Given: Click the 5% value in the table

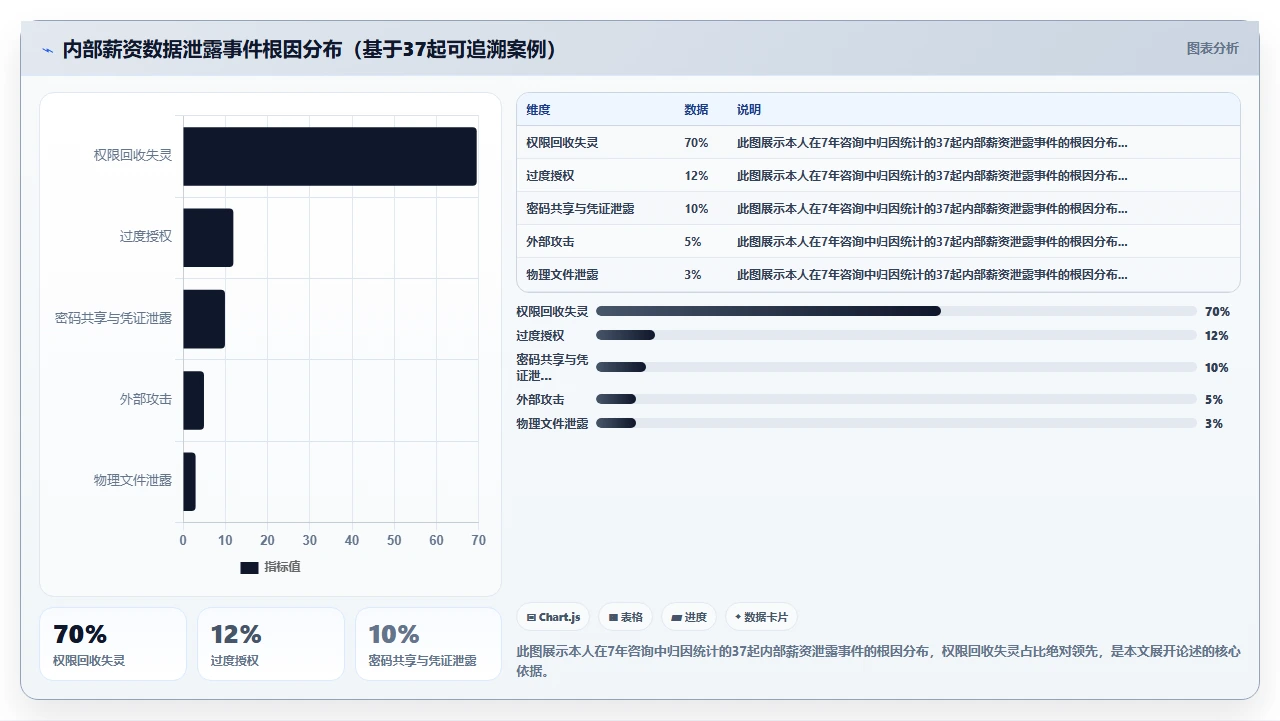Looking at the screenshot, I should click(693, 242).
